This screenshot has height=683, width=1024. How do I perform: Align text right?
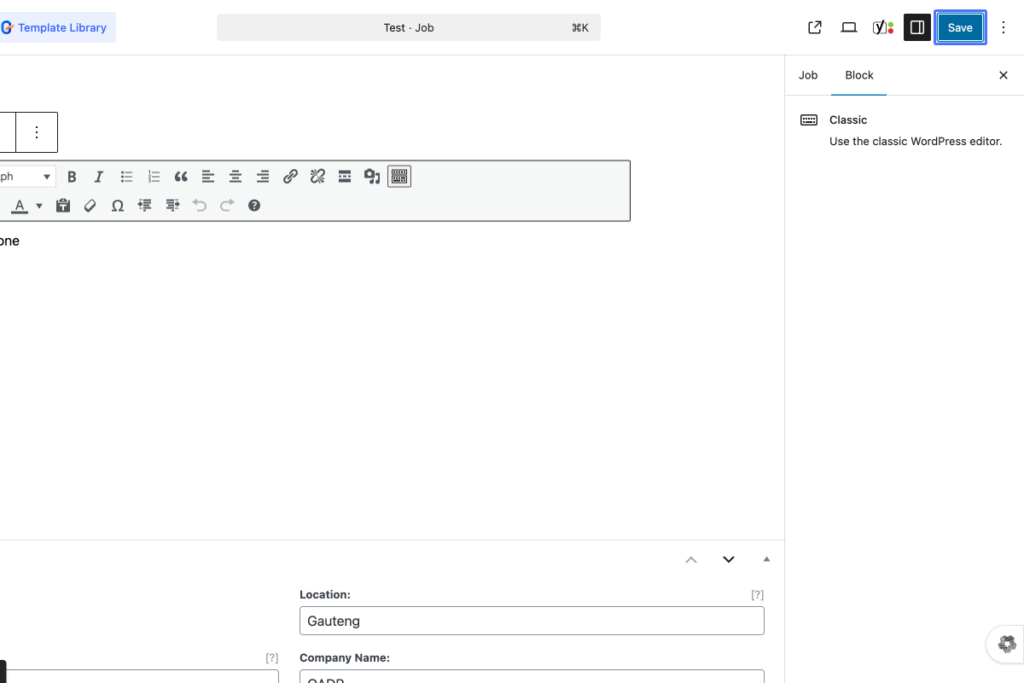pyautogui.click(x=263, y=176)
